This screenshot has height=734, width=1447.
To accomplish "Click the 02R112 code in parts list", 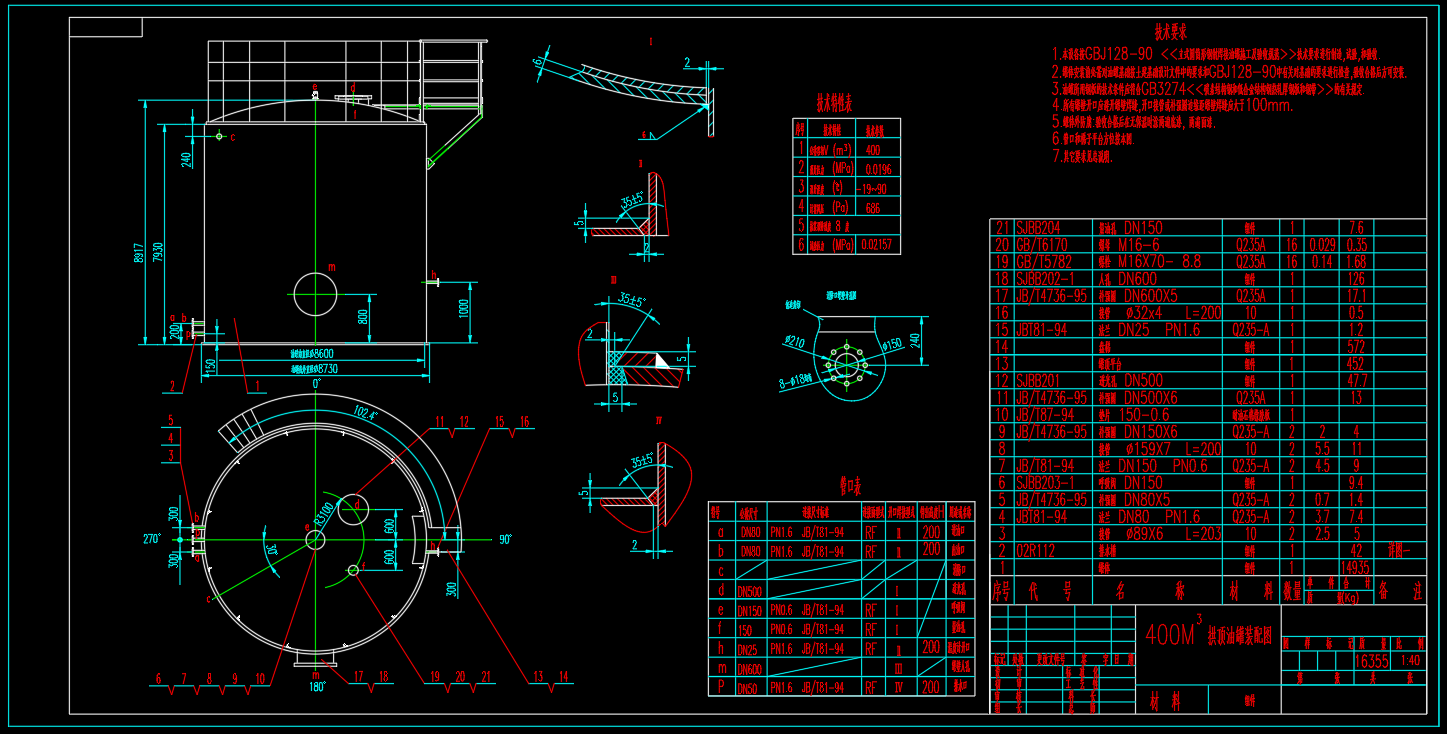I will tap(1035, 550).
